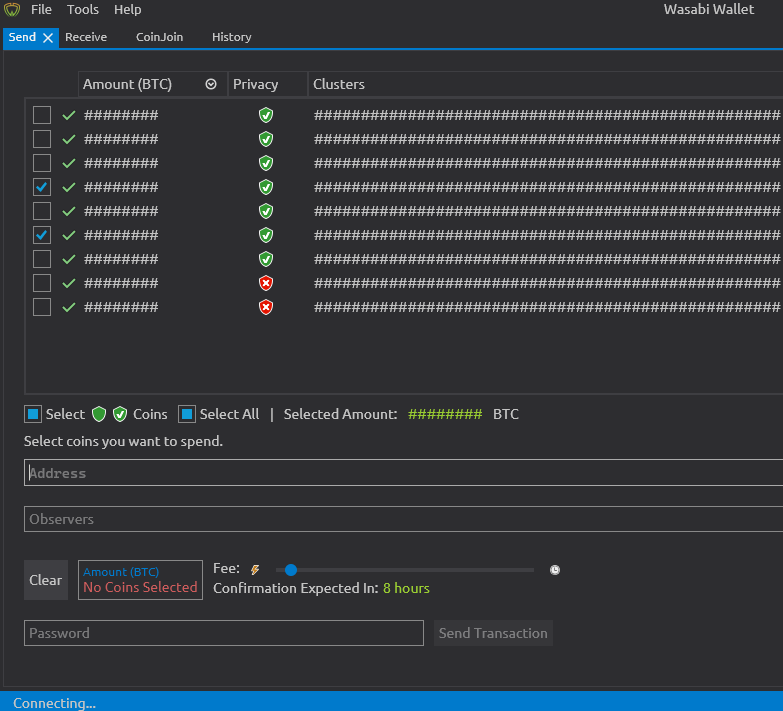Tick checkbox of the last coin row

pyautogui.click(x=42, y=307)
